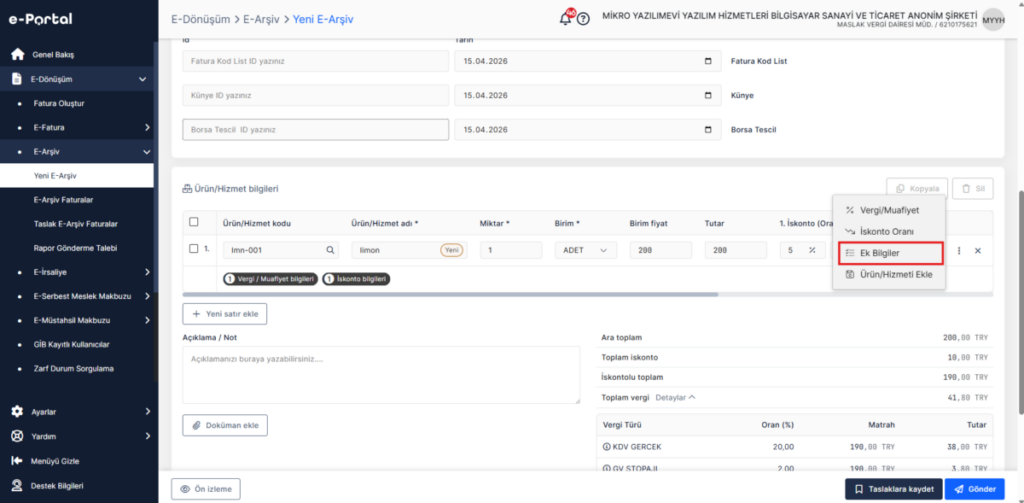Choose Ürün/Hizmeti Ekle from the row menu
The width and height of the screenshot is (1024, 503).
pyautogui.click(x=889, y=275)
